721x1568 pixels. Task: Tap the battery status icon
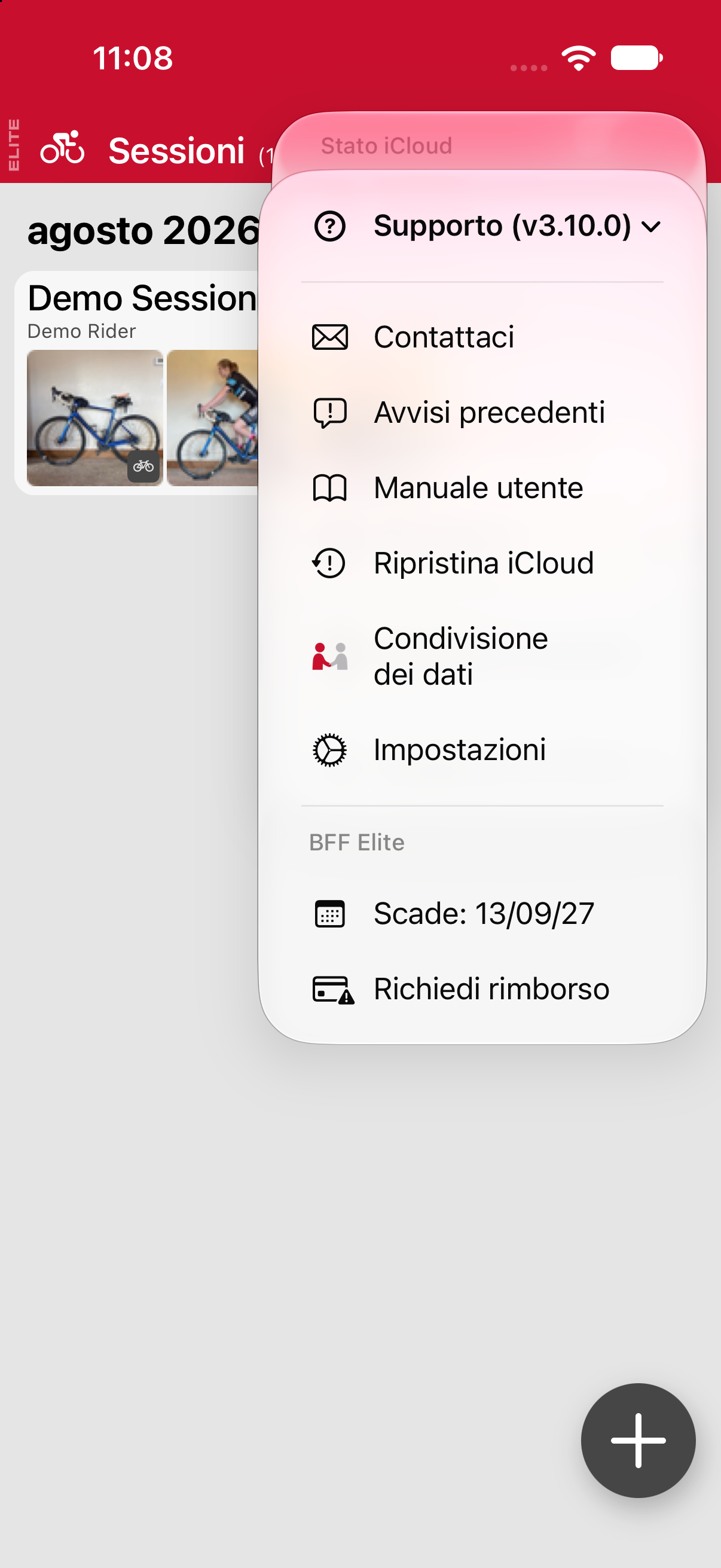click(637, 58)
